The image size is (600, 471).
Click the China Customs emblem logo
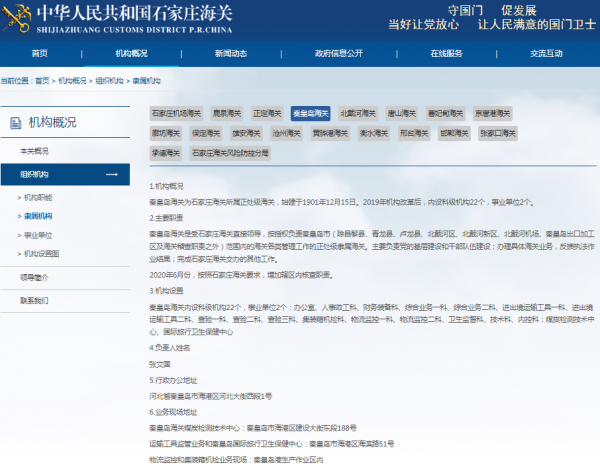click(19, 14)
